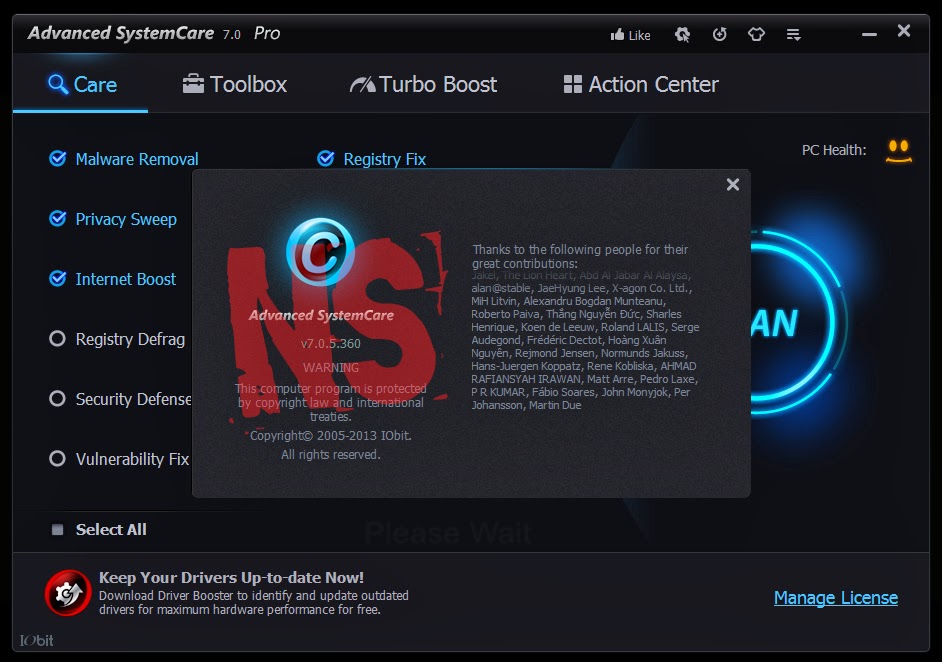The height and width of the screenshot is (662, 942).
Task: Open the skin shirt icon
Action: [756, 35]
